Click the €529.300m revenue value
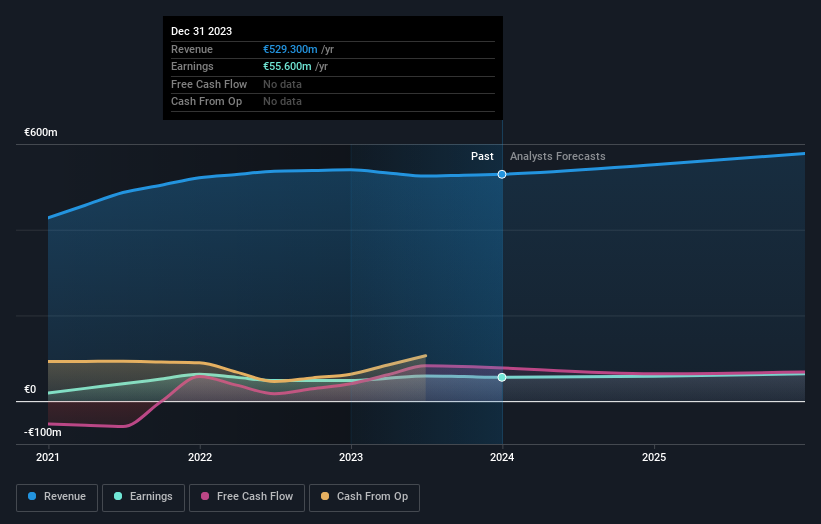The image size is (821, 524). [290, 49]
